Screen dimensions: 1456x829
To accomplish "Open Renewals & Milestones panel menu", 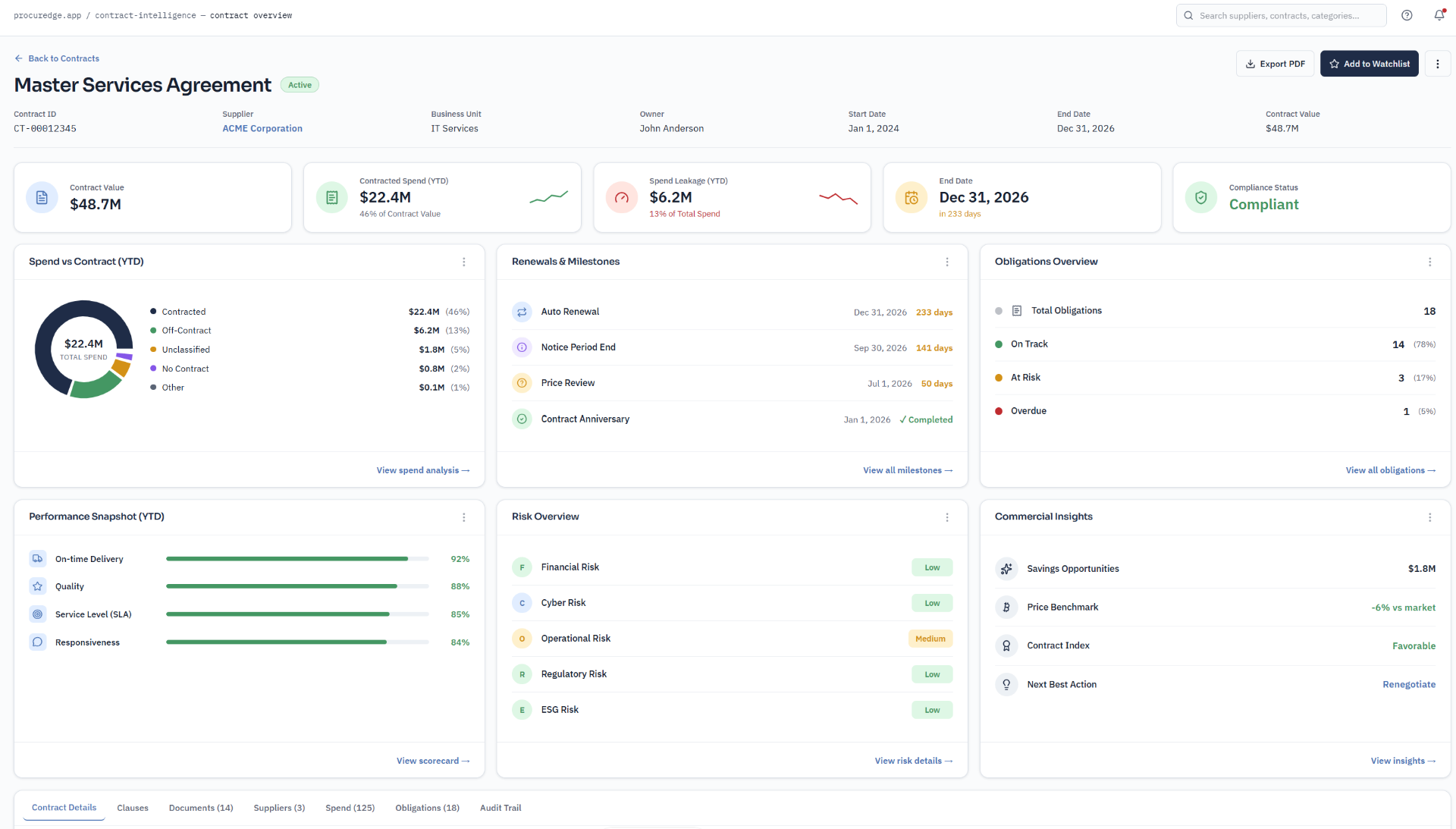I will (947, 262).
